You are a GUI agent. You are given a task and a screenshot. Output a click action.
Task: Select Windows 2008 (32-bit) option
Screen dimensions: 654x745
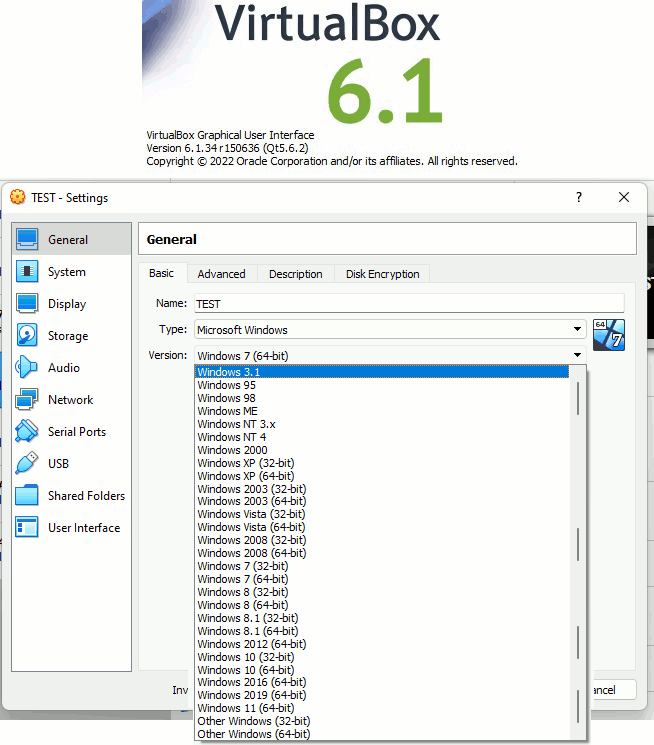[382, 540]
